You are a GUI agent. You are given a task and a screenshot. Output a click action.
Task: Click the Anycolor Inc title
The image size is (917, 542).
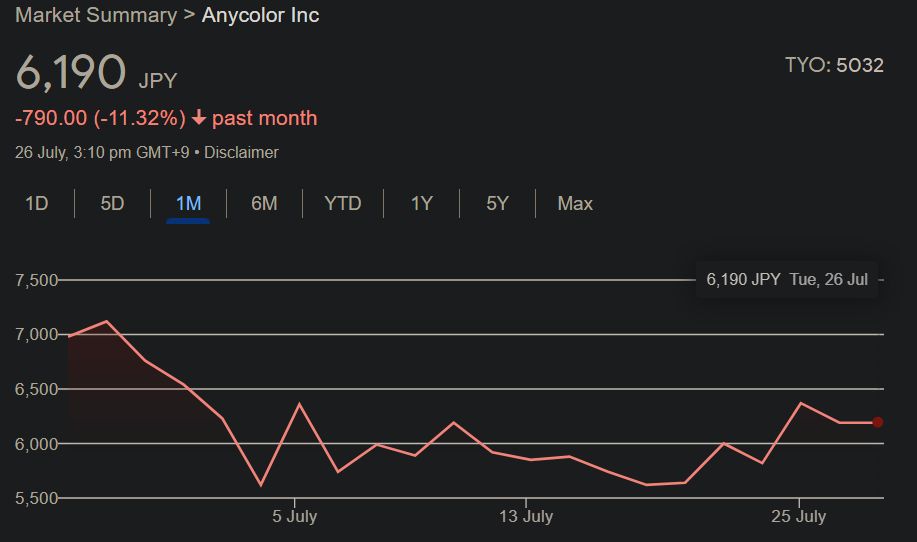[x=261, y=15]
